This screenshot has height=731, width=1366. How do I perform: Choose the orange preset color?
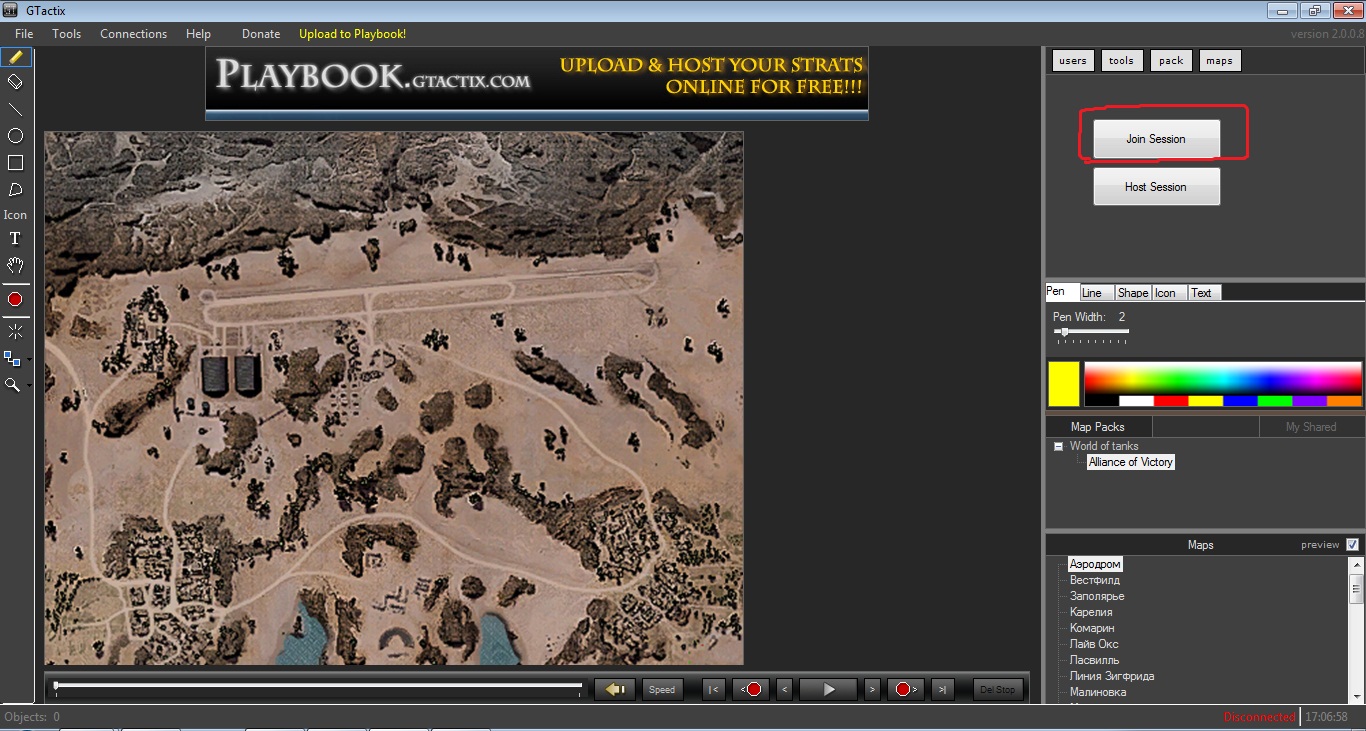1344,401
